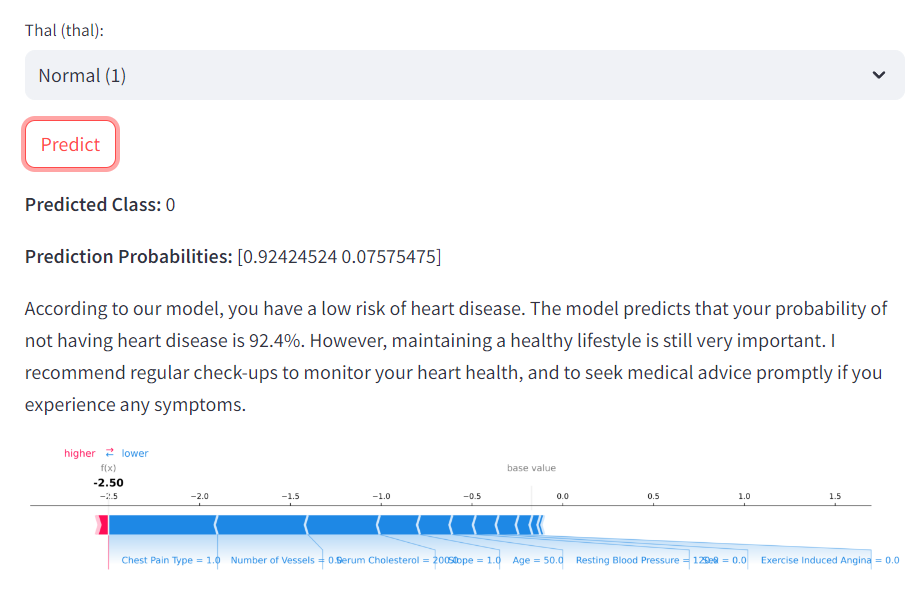The height and width of the screenshot is (600, 910).
Task: Click the red segment of the force plot
Action: point(102,524)
